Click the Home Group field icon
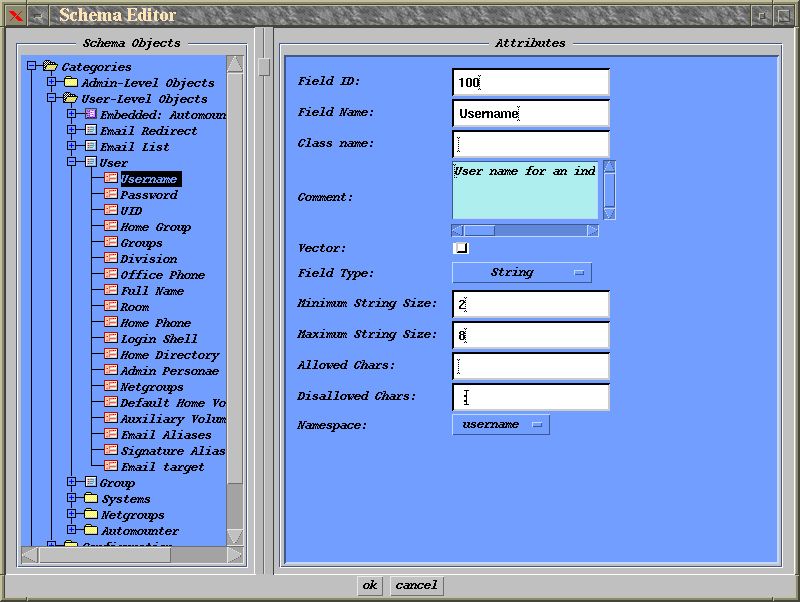800x602 pixels. (x=111, y=225)
